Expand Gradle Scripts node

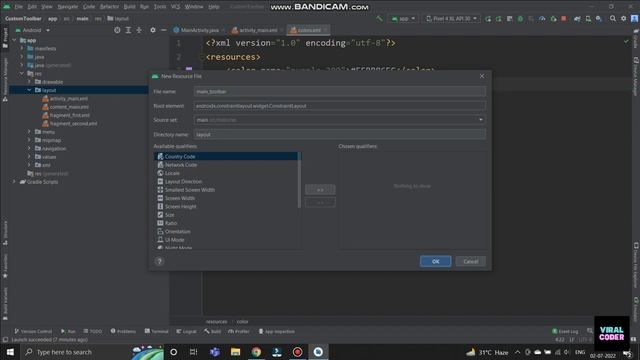tap(14, 182)
